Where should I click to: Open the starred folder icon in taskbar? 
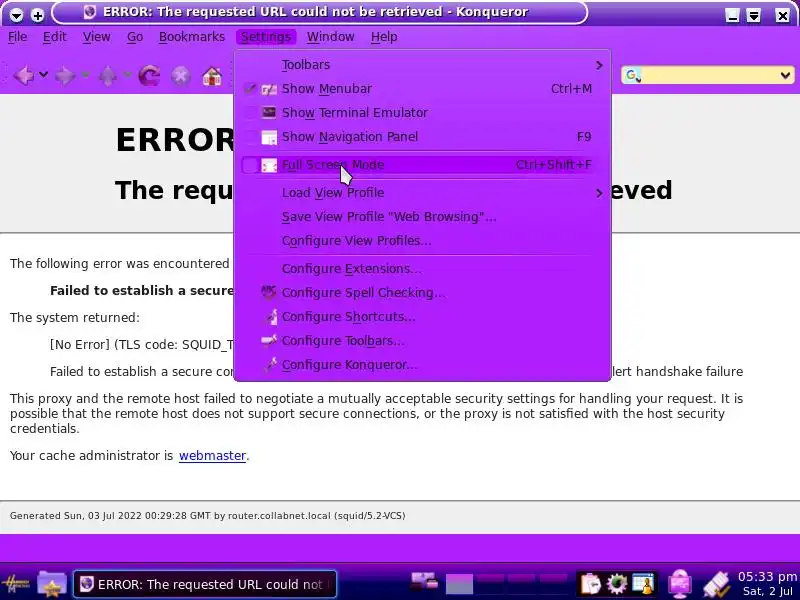click(x=52, y=584)
